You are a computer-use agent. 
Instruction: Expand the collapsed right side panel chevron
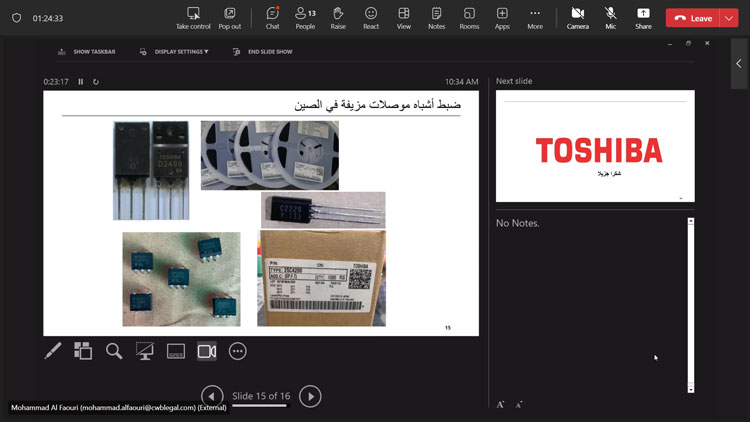[x=739, y=64]
